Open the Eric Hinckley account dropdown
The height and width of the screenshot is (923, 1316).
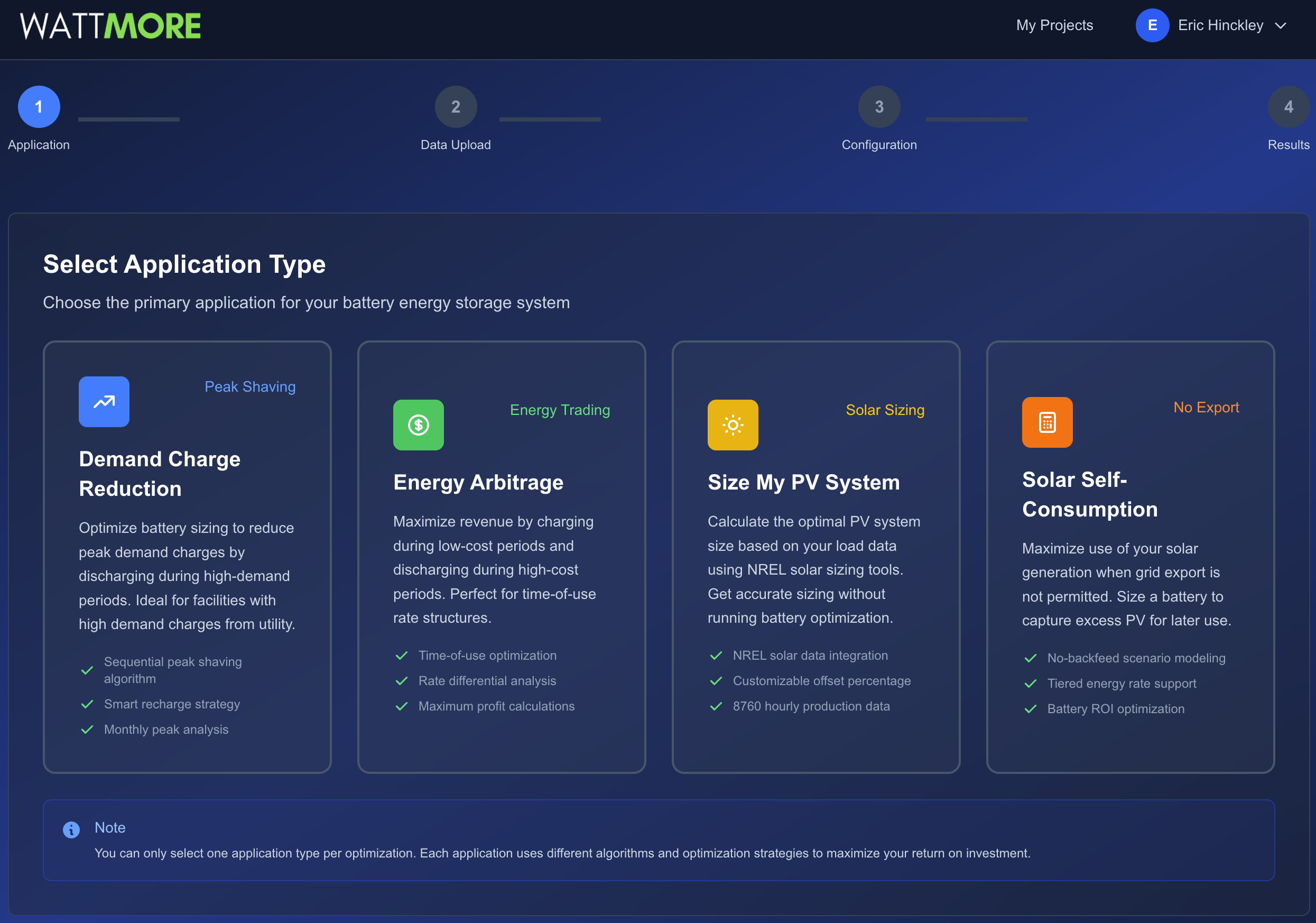click(1220, 25)
